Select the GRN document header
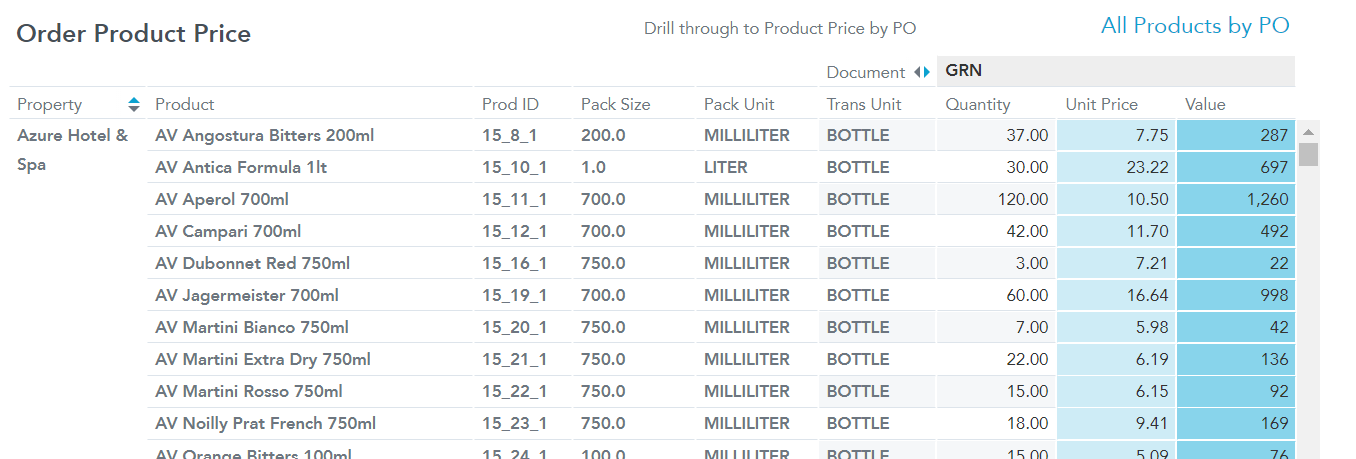The width and height of the screenshot is (1356, 459). pyautogui.click(x=963, y=71)
